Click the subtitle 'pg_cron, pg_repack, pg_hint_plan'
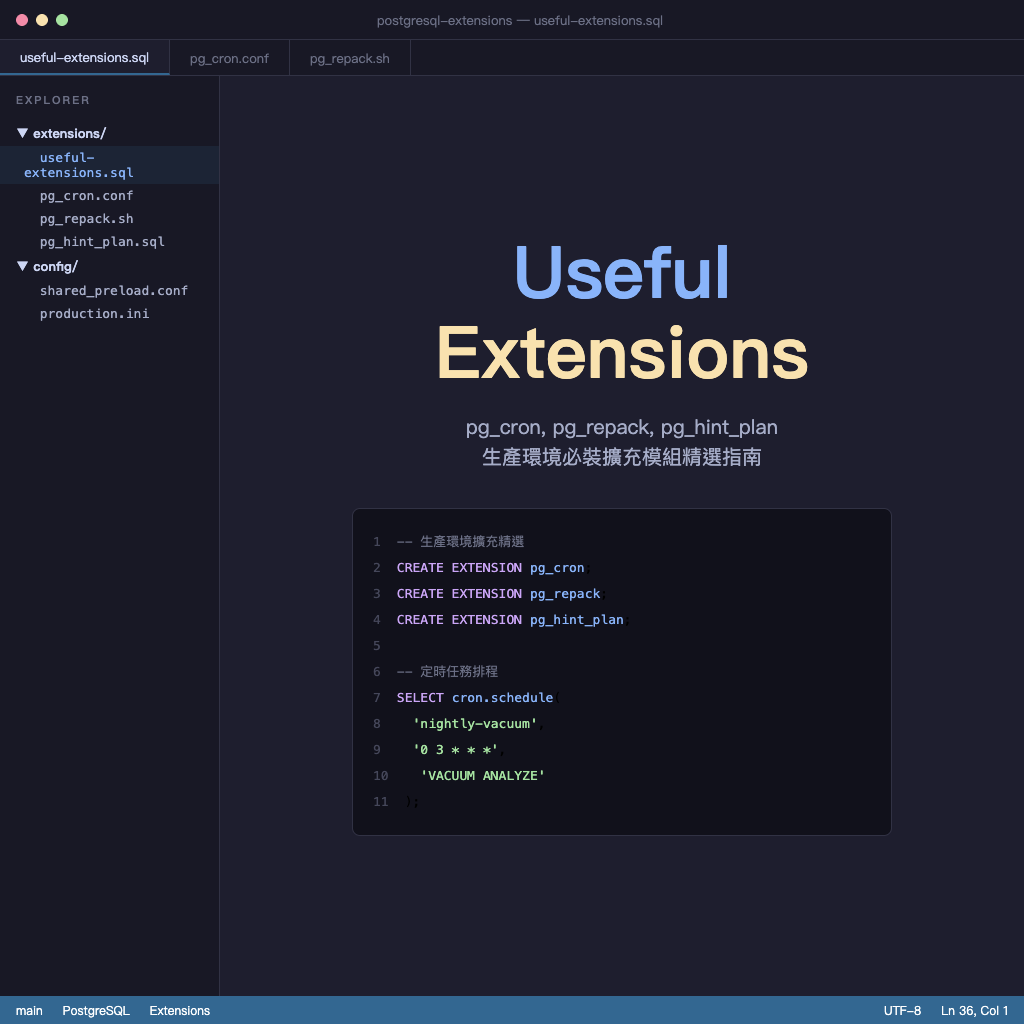The image size is (1024, 1024). click(622, 427)
